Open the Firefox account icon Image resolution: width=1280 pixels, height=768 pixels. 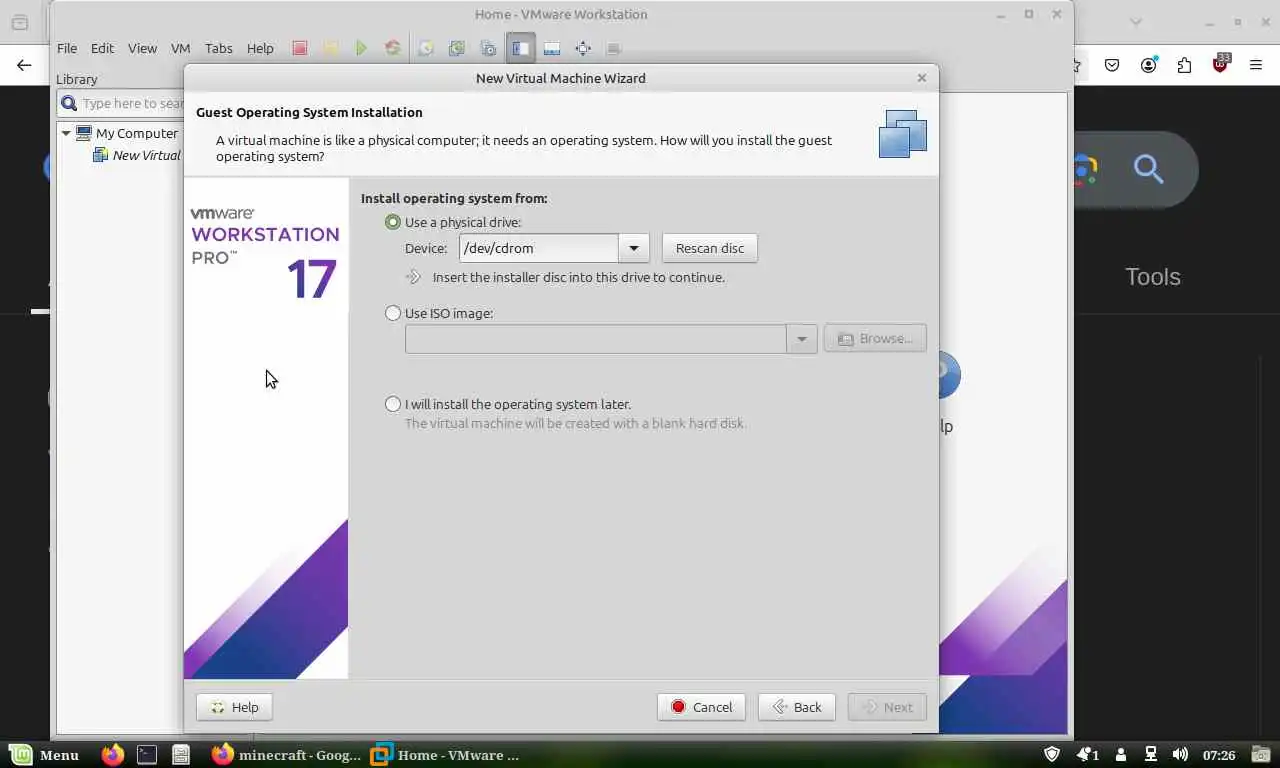1149,66
